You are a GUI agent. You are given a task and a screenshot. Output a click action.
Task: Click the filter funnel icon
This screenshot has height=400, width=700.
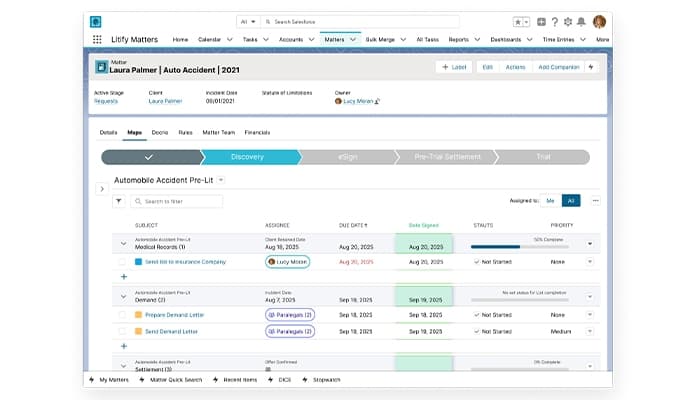tap(119, 201)
